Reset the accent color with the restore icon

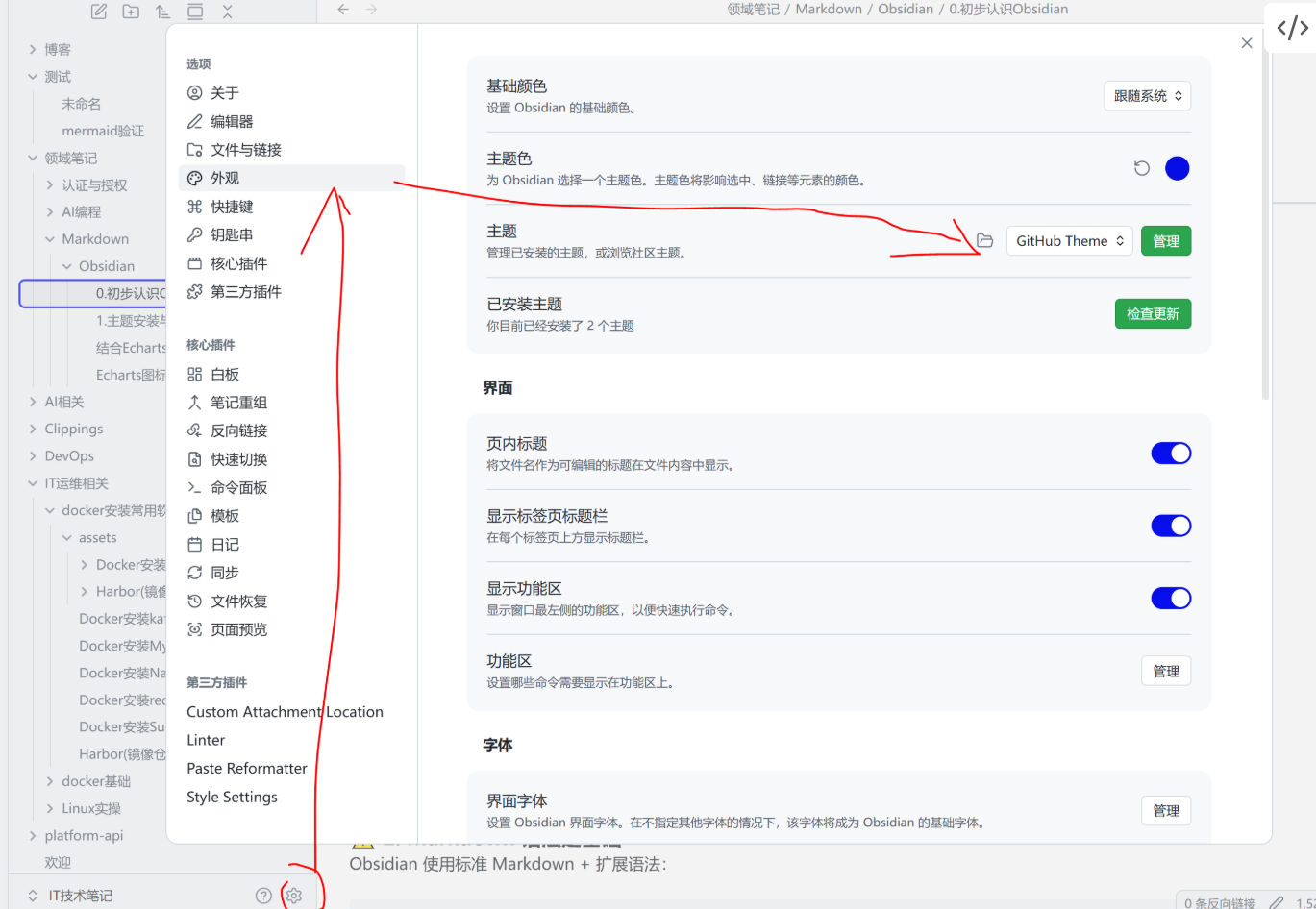tap(1142, 168)
